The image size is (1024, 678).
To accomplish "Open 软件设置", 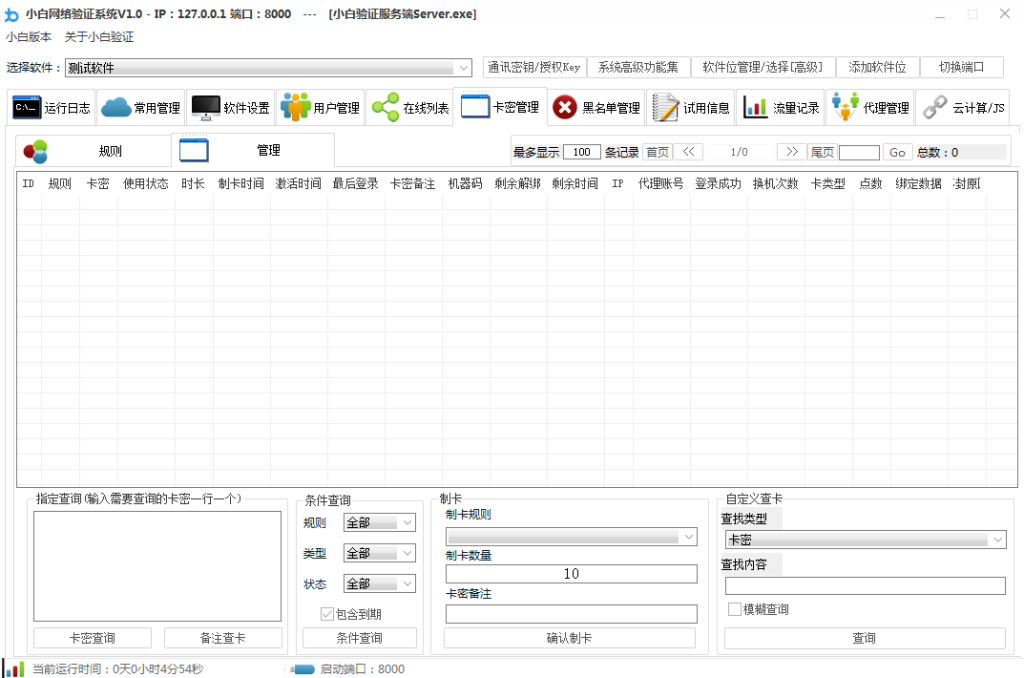I will (231, 107).
